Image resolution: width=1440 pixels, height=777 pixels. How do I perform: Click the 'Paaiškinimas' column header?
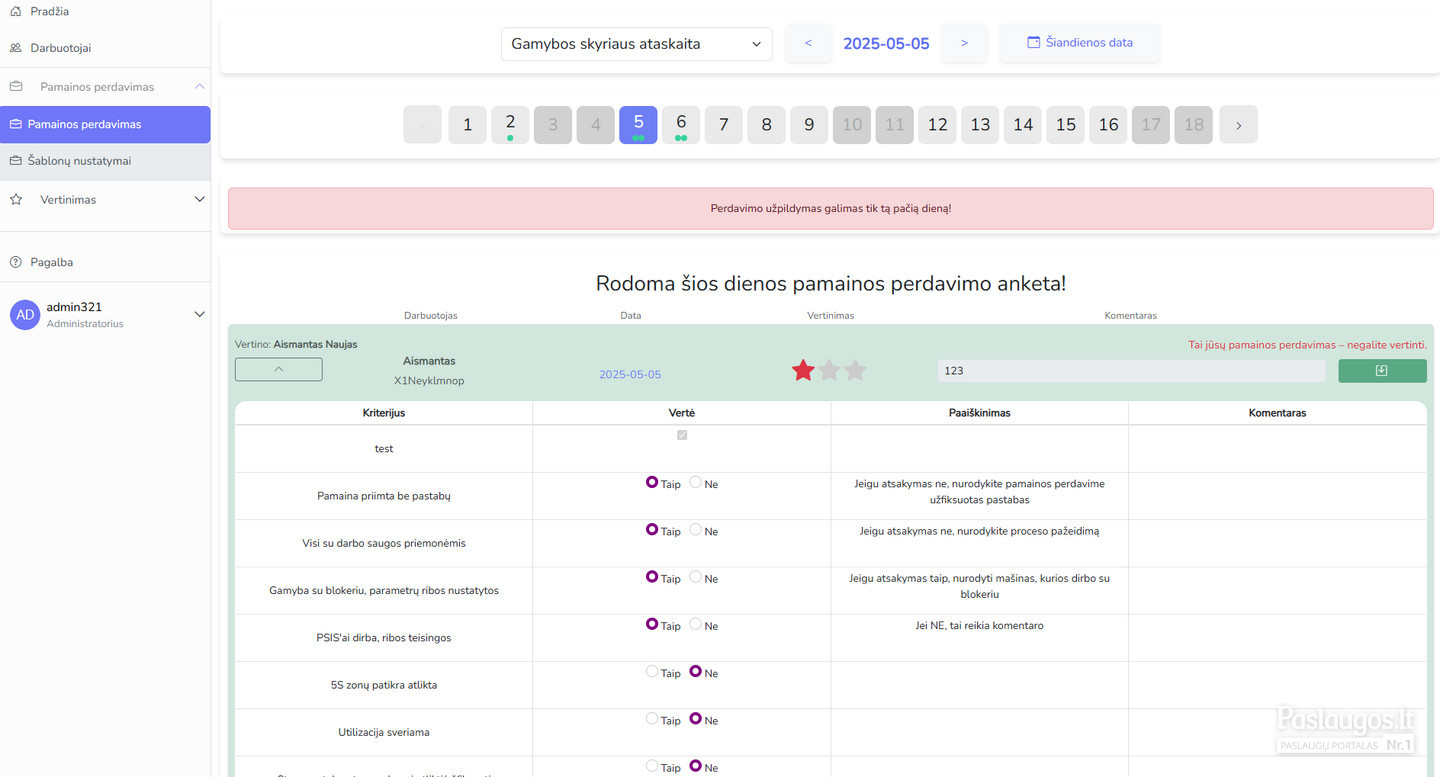979,413
